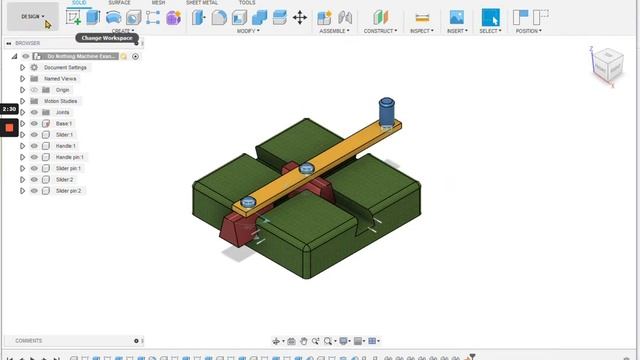This screenshot has width=640, height=360.
Task: Click the Look At icon
Action: pyautogui.click(x=291, y=341)
